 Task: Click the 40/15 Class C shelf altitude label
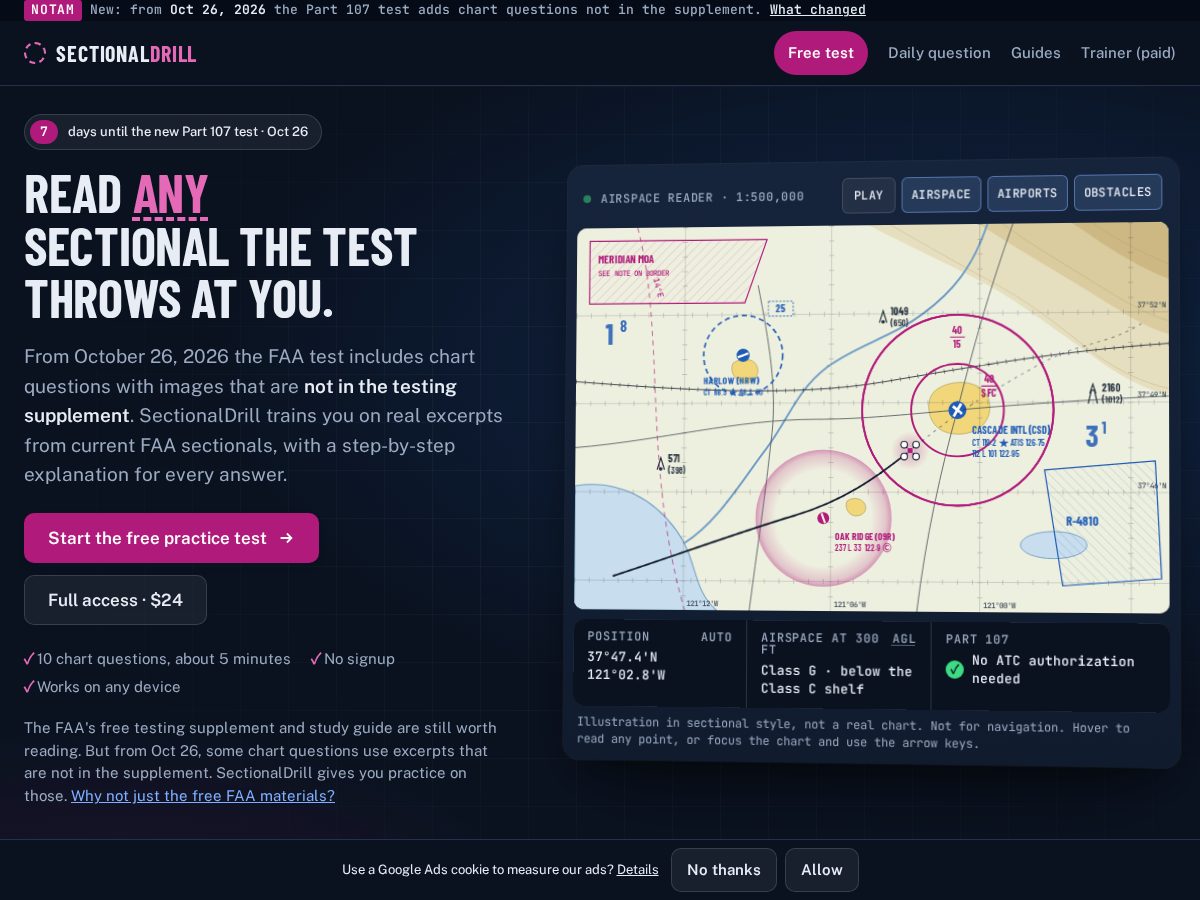pos(957,337)
